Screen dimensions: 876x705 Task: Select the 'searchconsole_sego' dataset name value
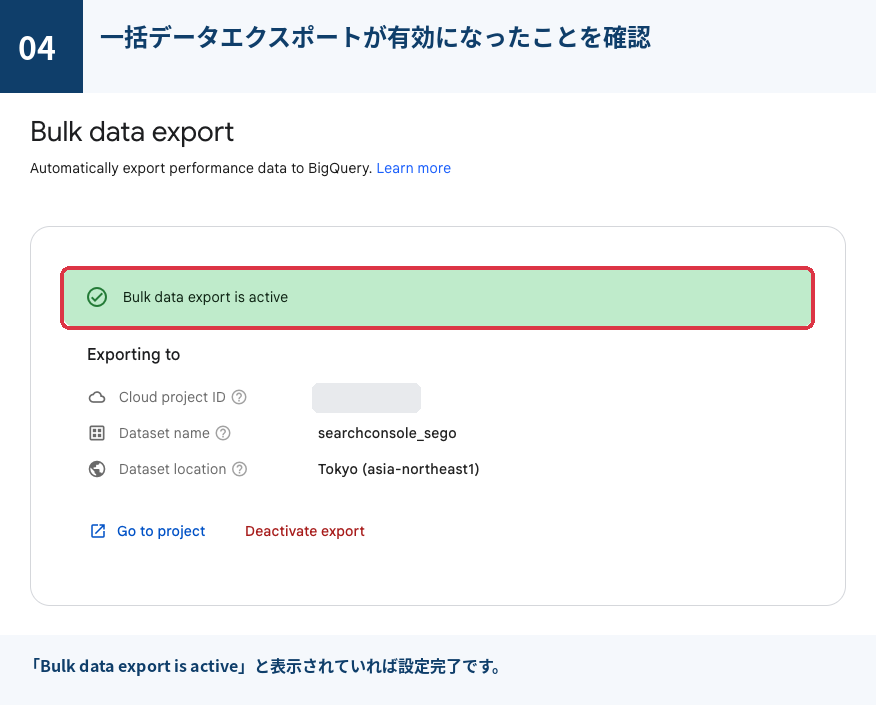click(387, 434)
